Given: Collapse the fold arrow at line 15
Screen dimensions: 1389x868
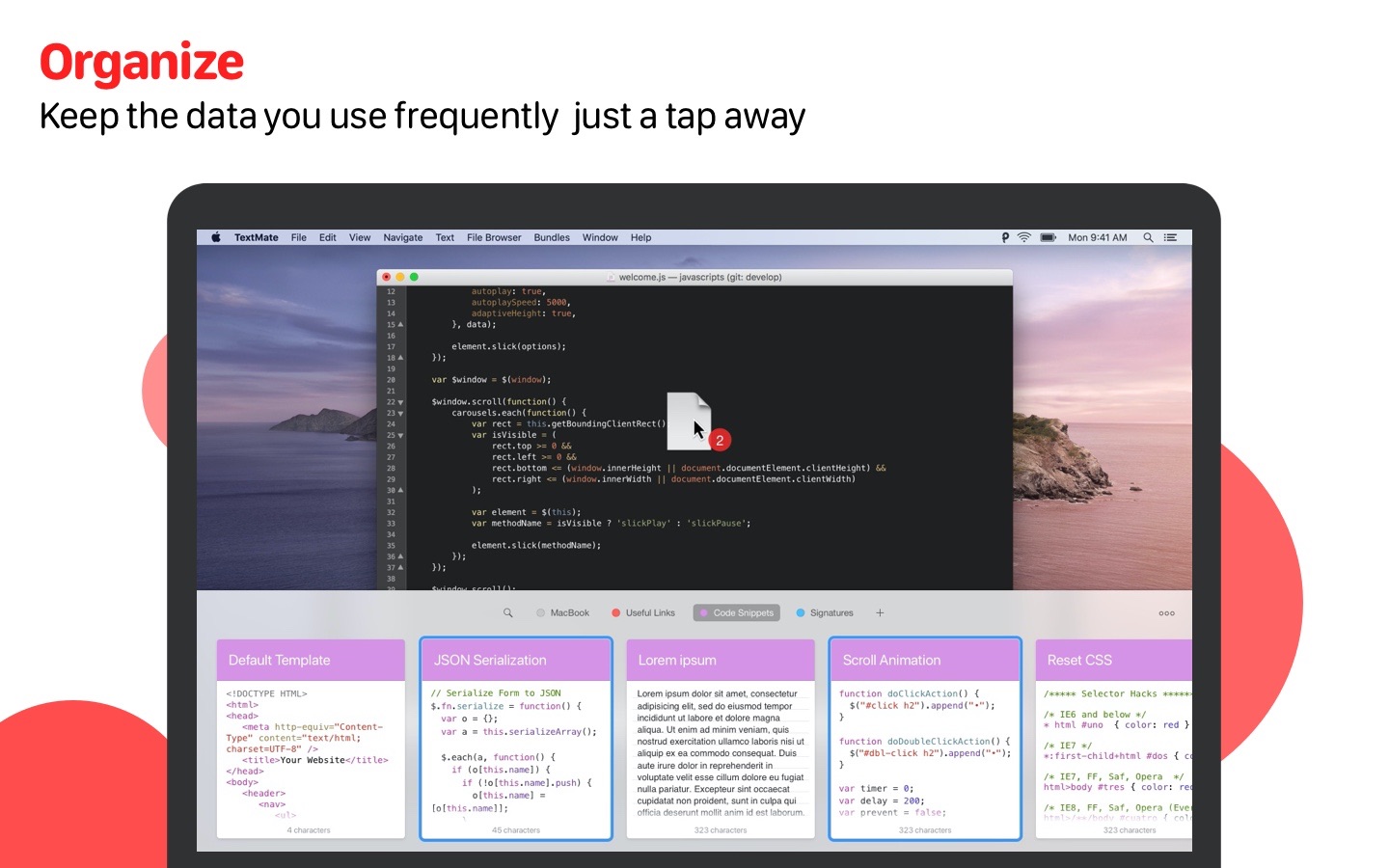Looking at the screenshot, I should [x=400, y=324].
